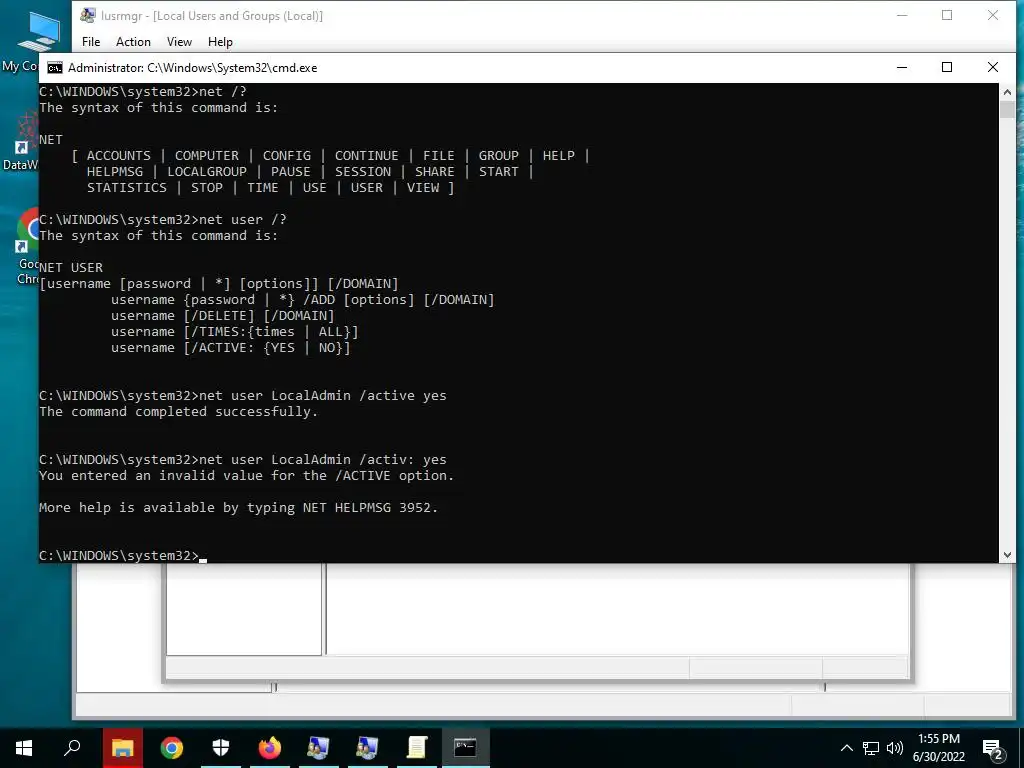
Task: Open the Windows Start menu
Action: (x=24, y=747)
